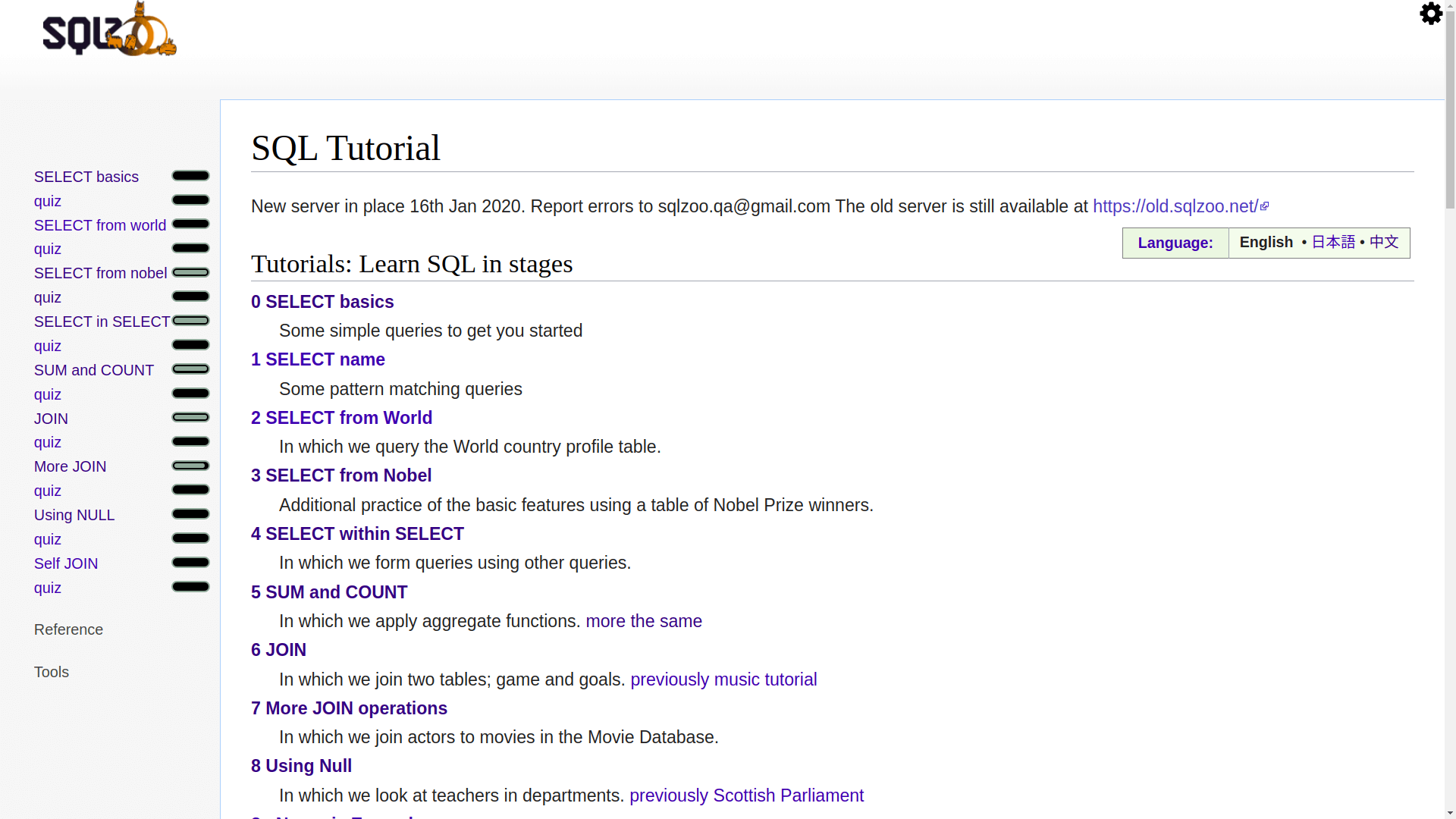The height and width of the screenshot is (819, 1456).
Task: Click the Using NULL progress bar icon
Action: tap(190, 514)
